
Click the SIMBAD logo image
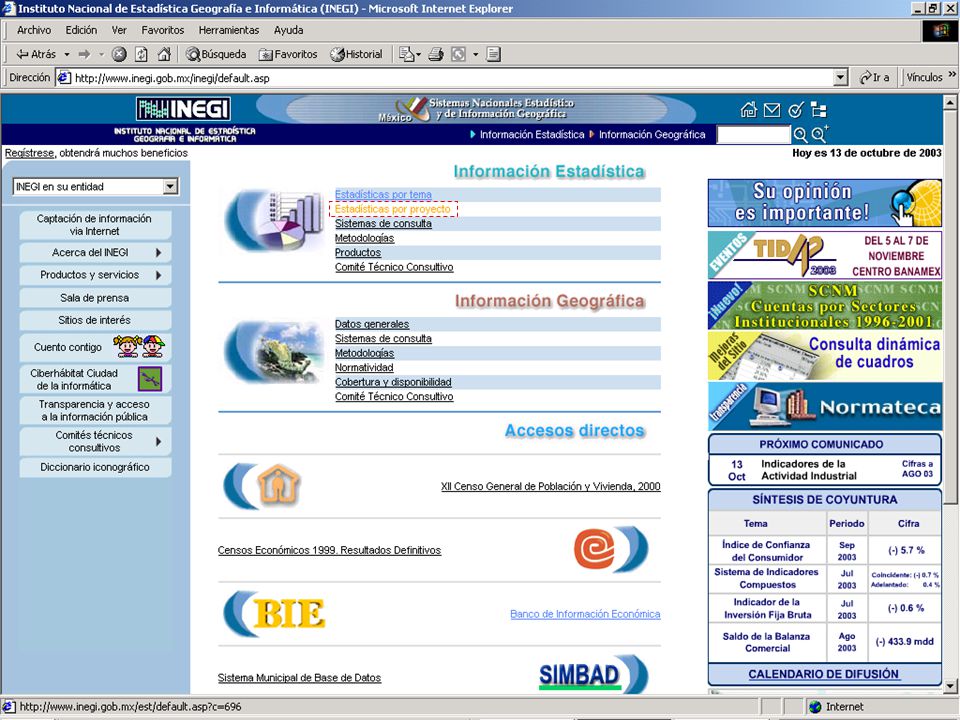coord(580,676)
